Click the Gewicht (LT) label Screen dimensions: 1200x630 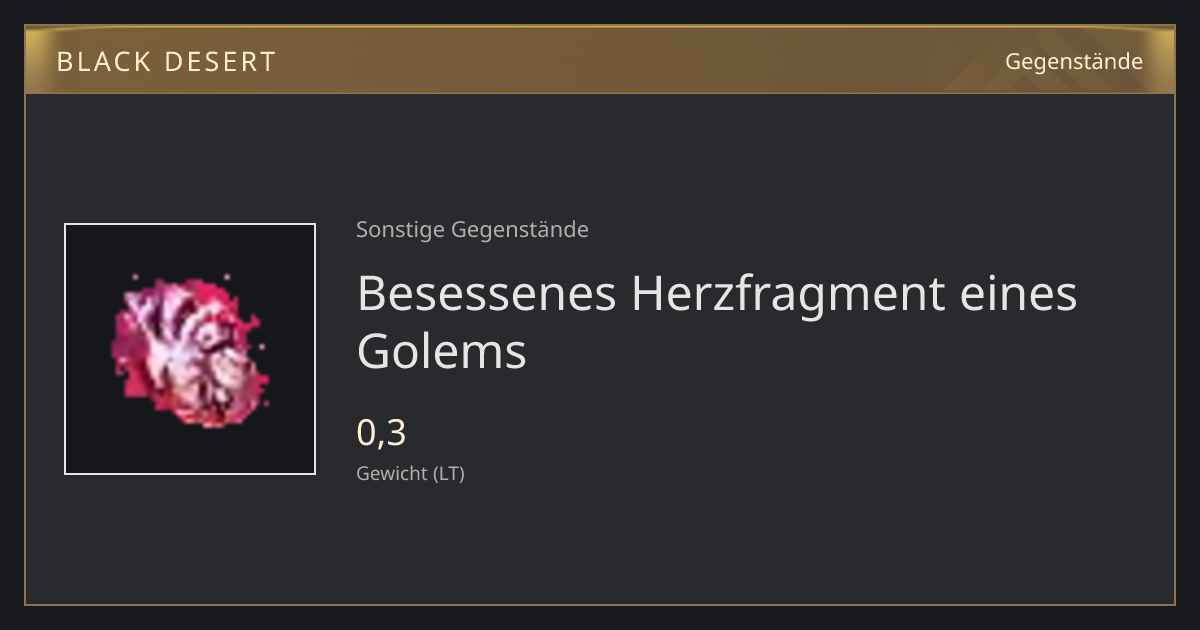[x=411, y=474]
